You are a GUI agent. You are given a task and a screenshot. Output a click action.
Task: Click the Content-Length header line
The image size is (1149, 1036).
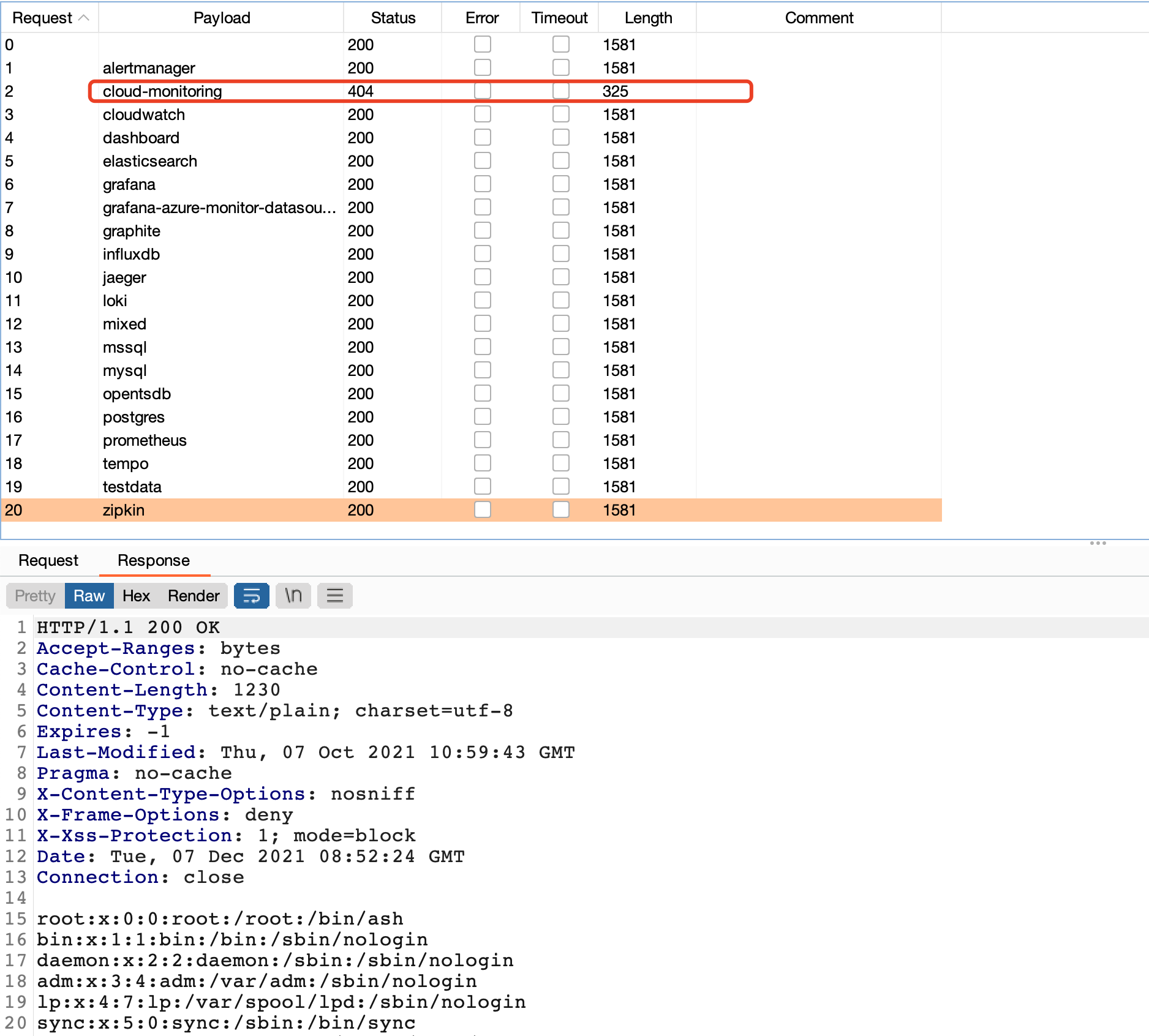tap(159, 690)
